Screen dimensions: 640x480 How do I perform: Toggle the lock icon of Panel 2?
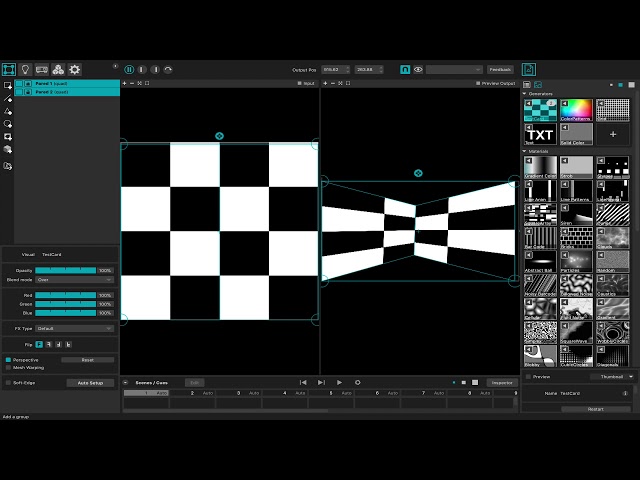point(28,92)
